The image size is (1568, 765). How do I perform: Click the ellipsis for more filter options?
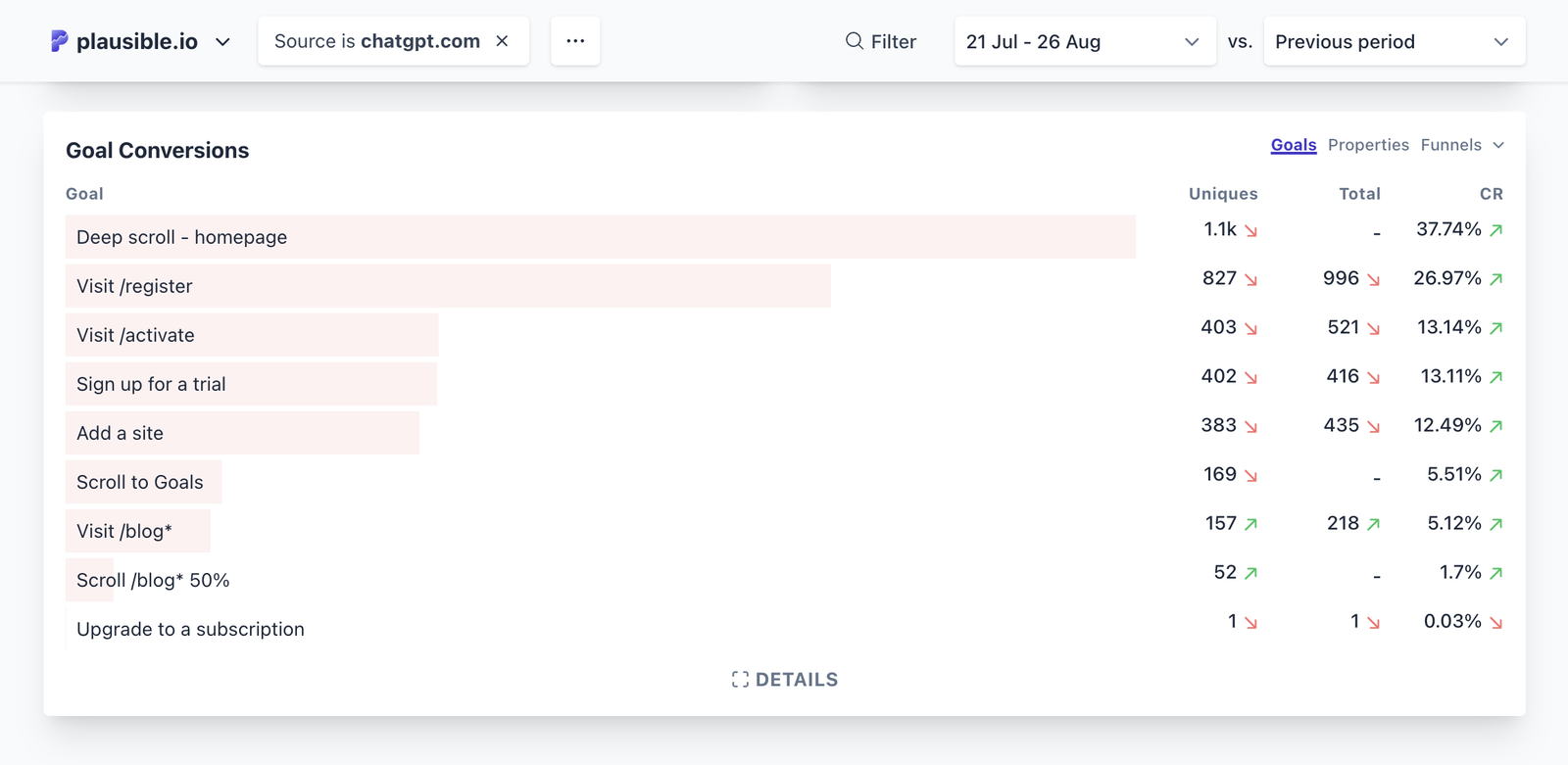[x=575, y=40]
